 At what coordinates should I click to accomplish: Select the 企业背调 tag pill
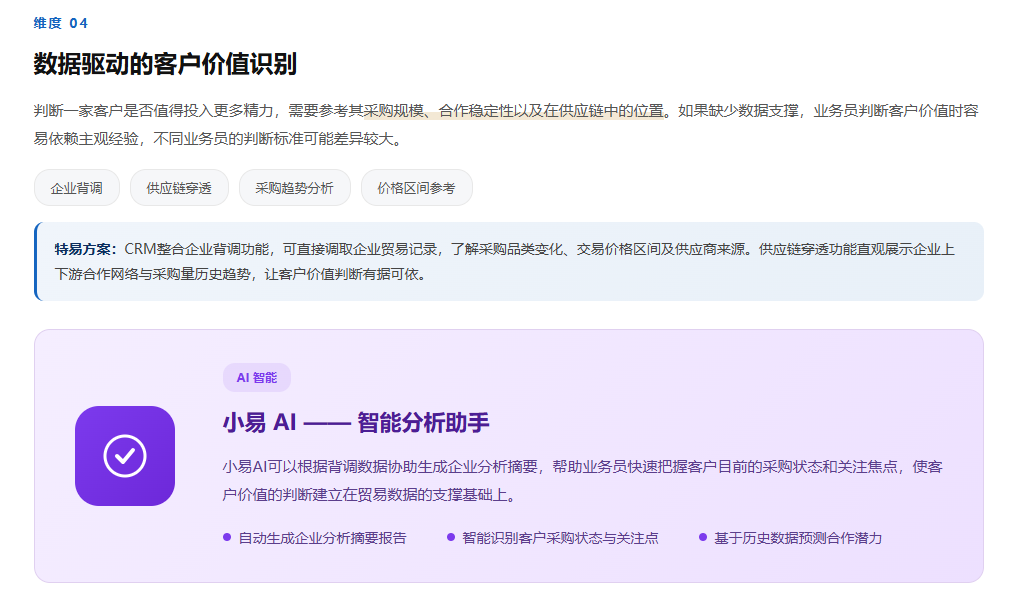(76, 188)
